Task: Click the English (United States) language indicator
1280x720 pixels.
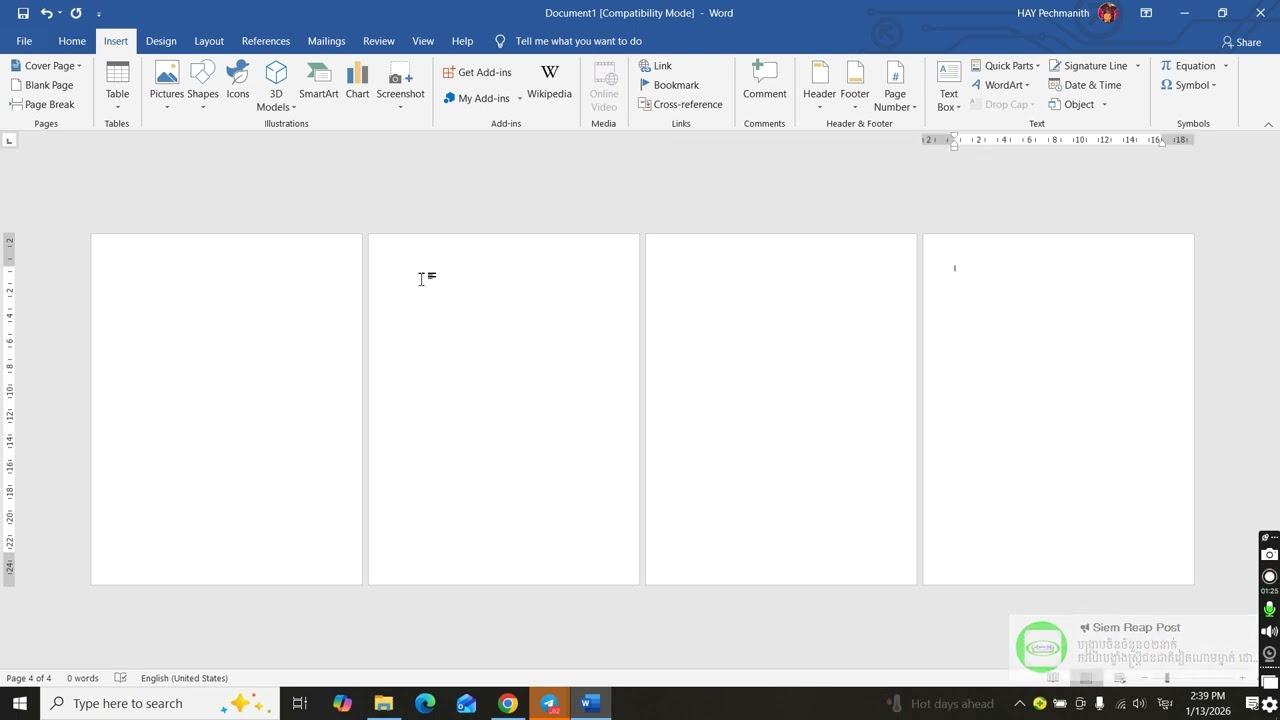Action: click(x=184, y=678)
